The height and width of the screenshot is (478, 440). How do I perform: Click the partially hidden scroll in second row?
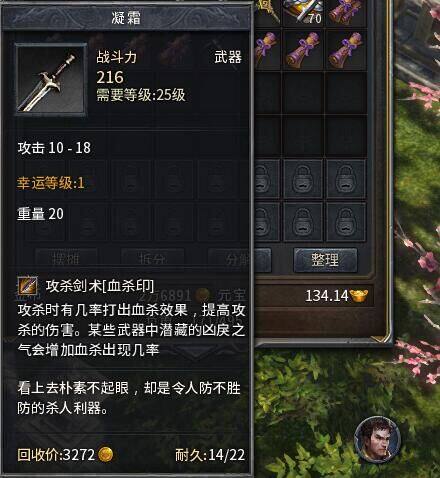click(x=267, y=49)
